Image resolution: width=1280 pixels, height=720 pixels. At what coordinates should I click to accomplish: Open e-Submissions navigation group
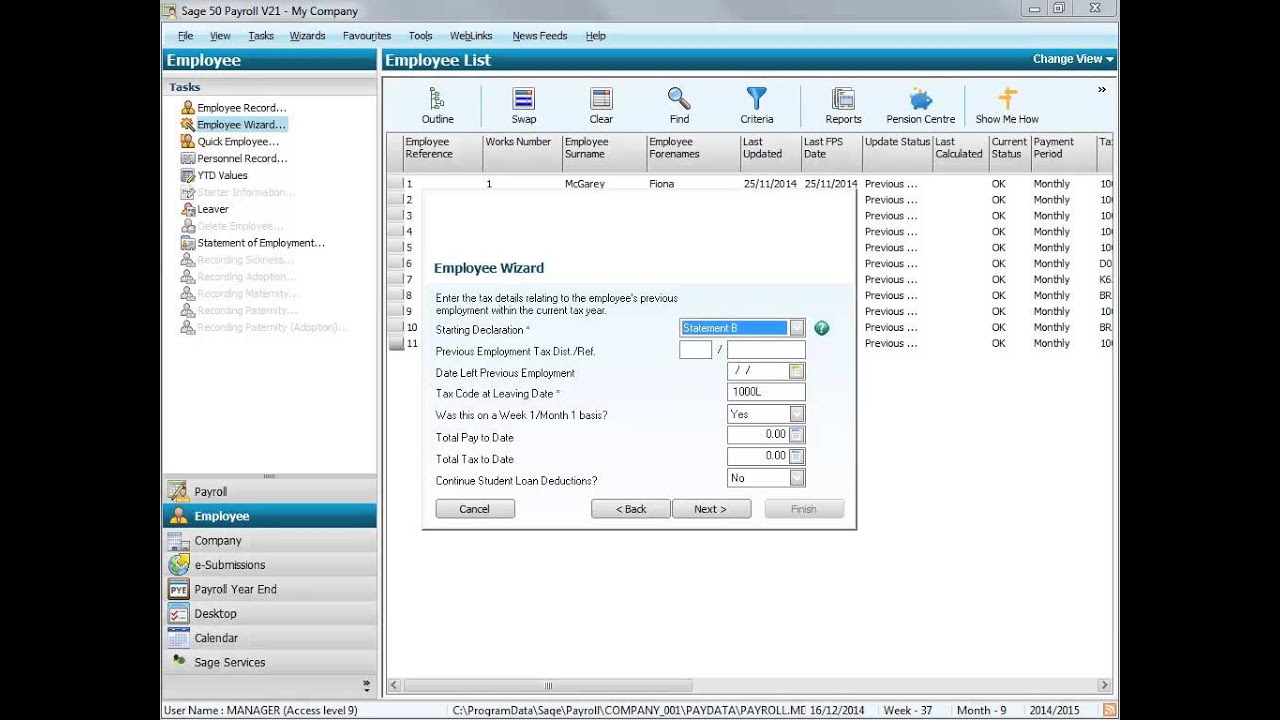tap(270, 565)
